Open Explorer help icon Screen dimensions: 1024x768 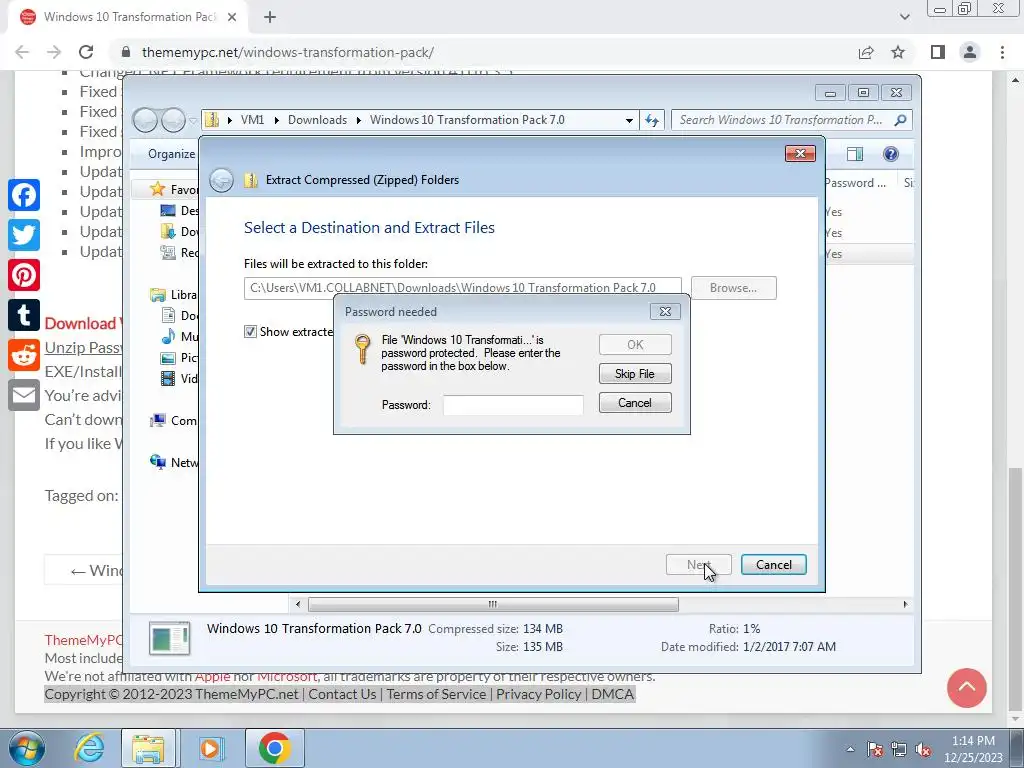pos(890,154)
